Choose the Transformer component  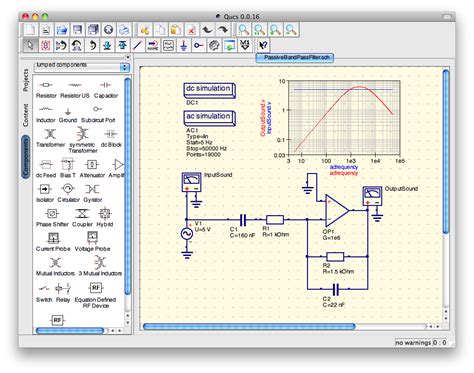(x=50, y=138)
